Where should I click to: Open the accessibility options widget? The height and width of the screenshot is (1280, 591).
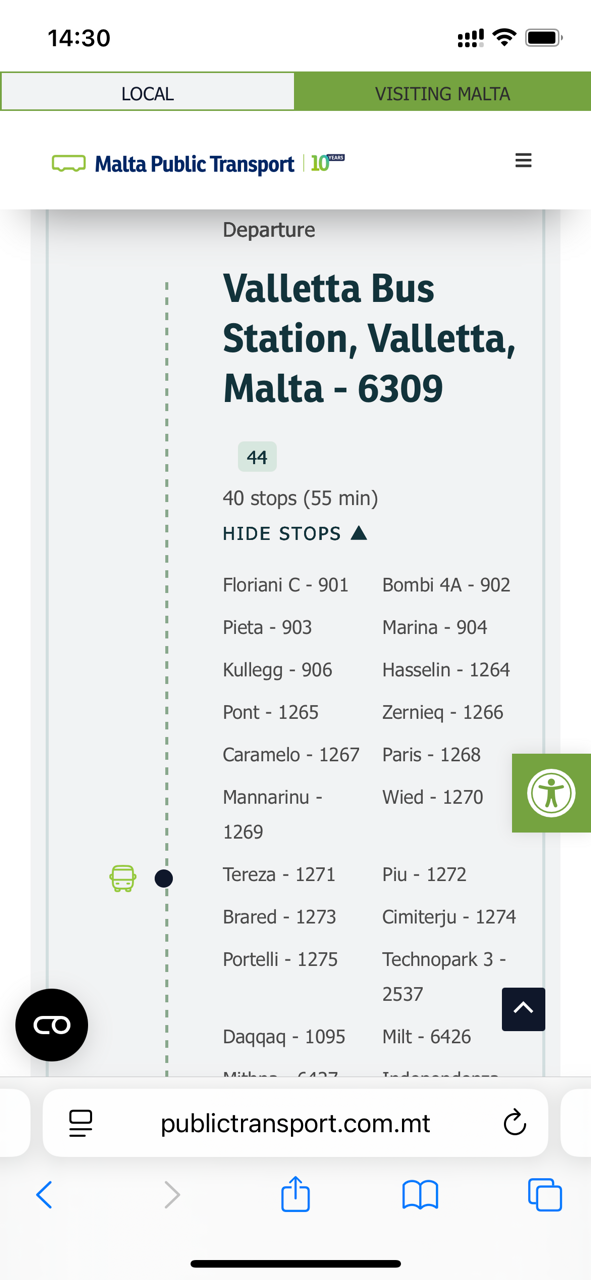click(x=551, y=793)
